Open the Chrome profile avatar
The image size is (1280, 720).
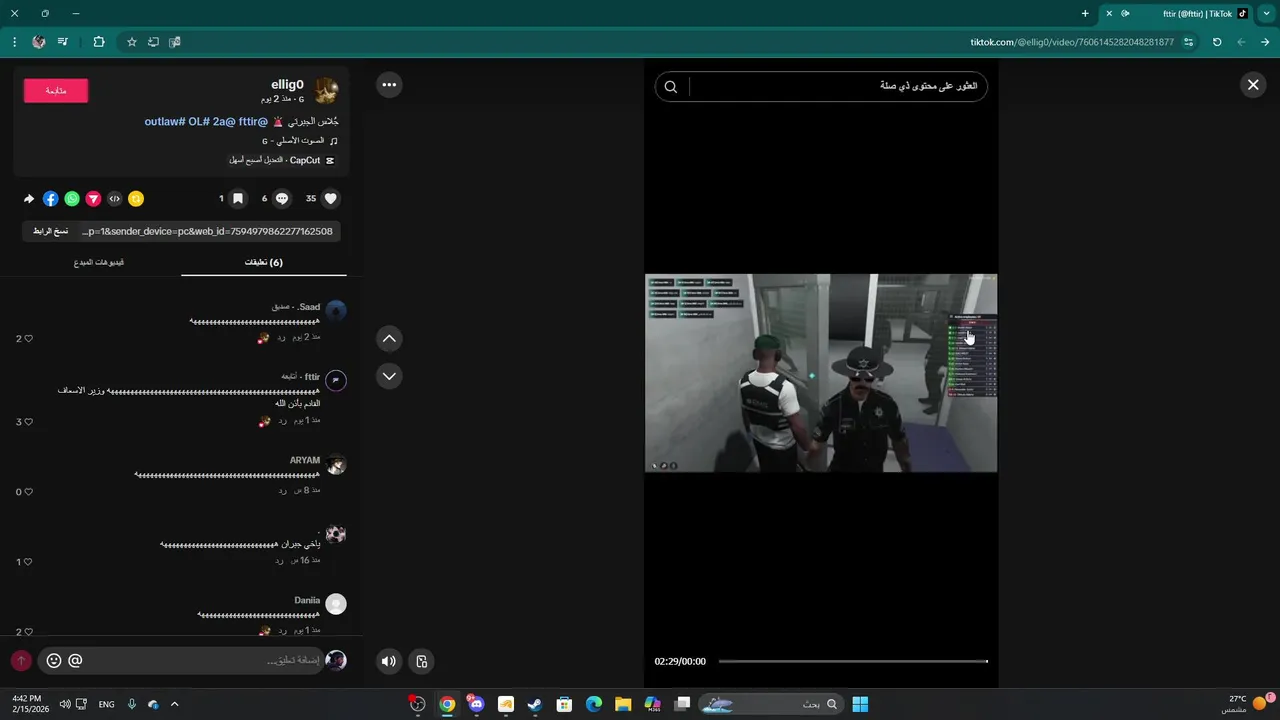39,42
